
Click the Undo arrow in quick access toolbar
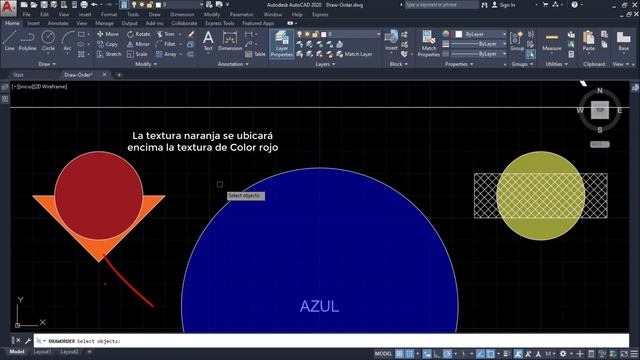(x=94, y=5)
